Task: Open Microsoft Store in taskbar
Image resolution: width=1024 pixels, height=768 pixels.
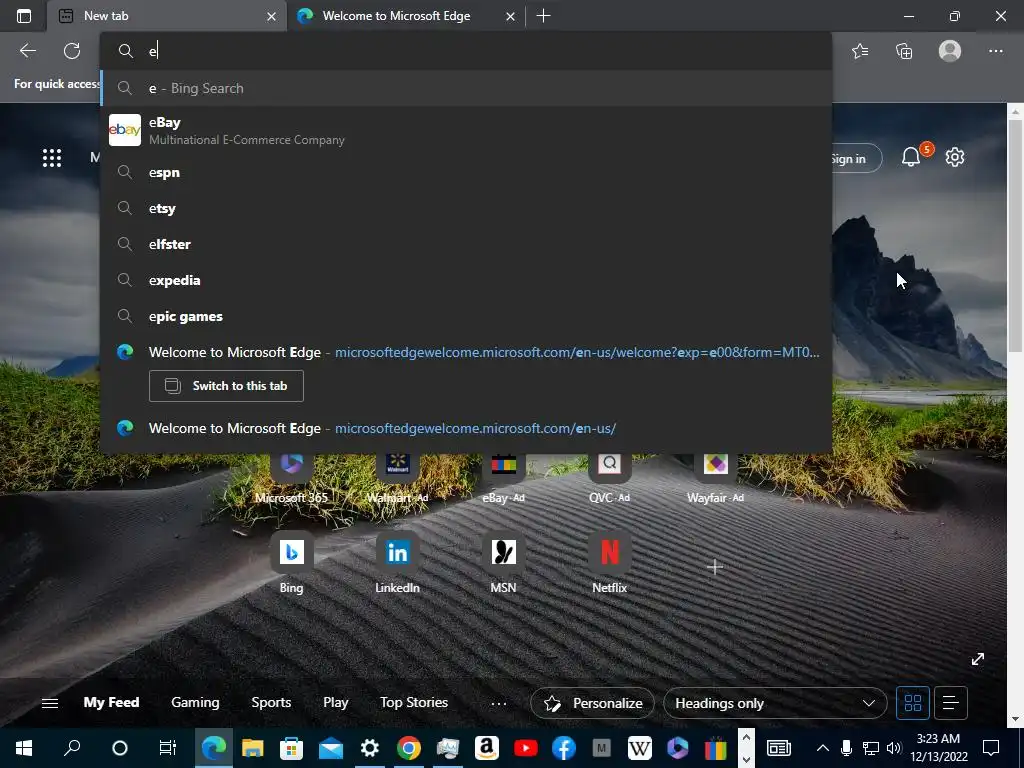Action: [291, 748]
